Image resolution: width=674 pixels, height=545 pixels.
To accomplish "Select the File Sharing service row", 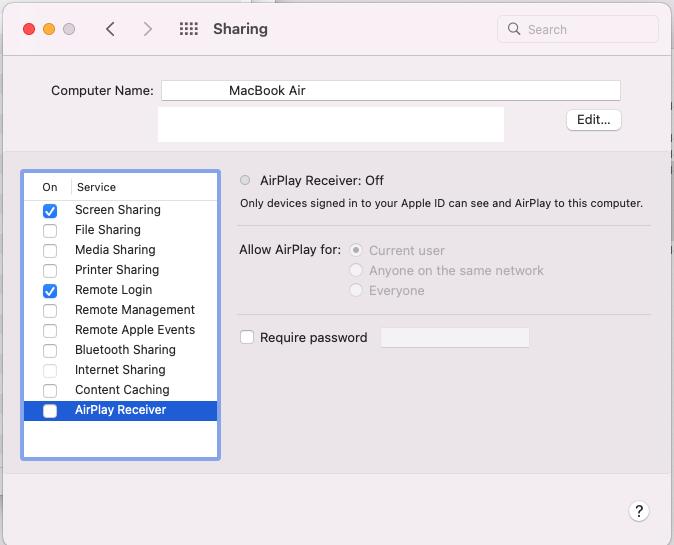I will 120,230.
